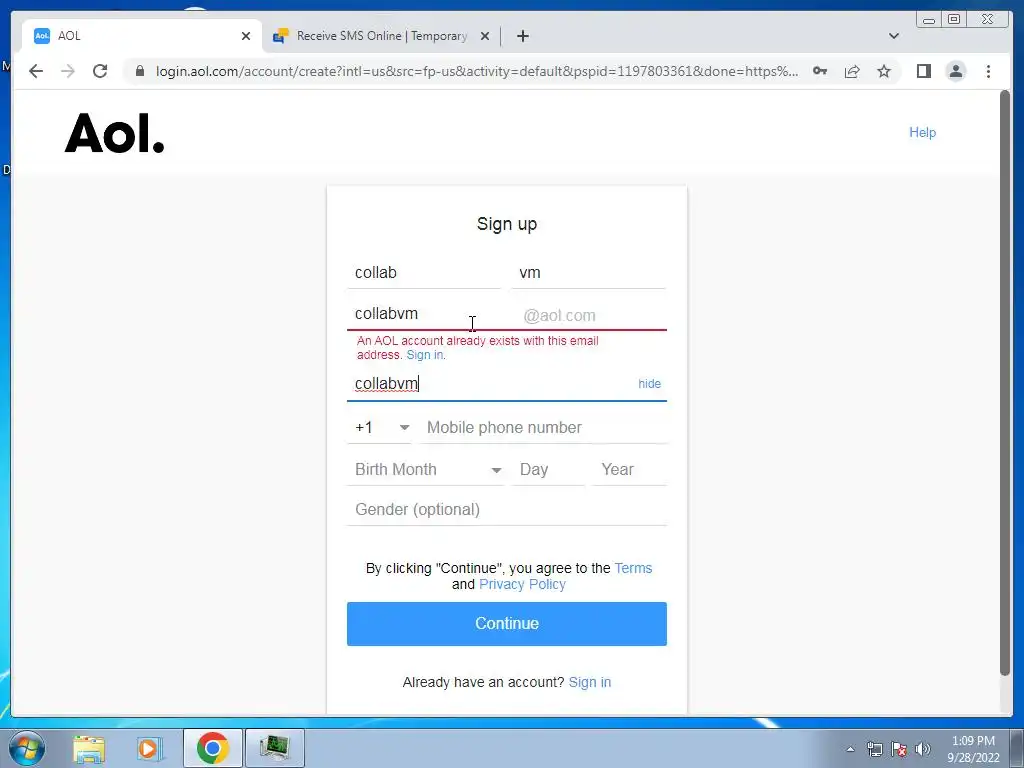Open the Terms link
The height and width of the screenshot is (768, 1024).
pos(633,568)
